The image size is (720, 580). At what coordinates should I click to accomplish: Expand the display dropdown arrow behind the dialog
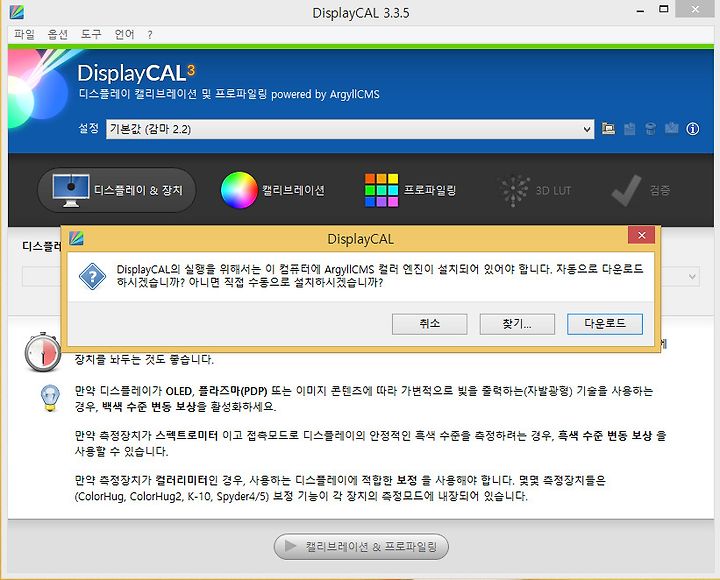(692, 277)
